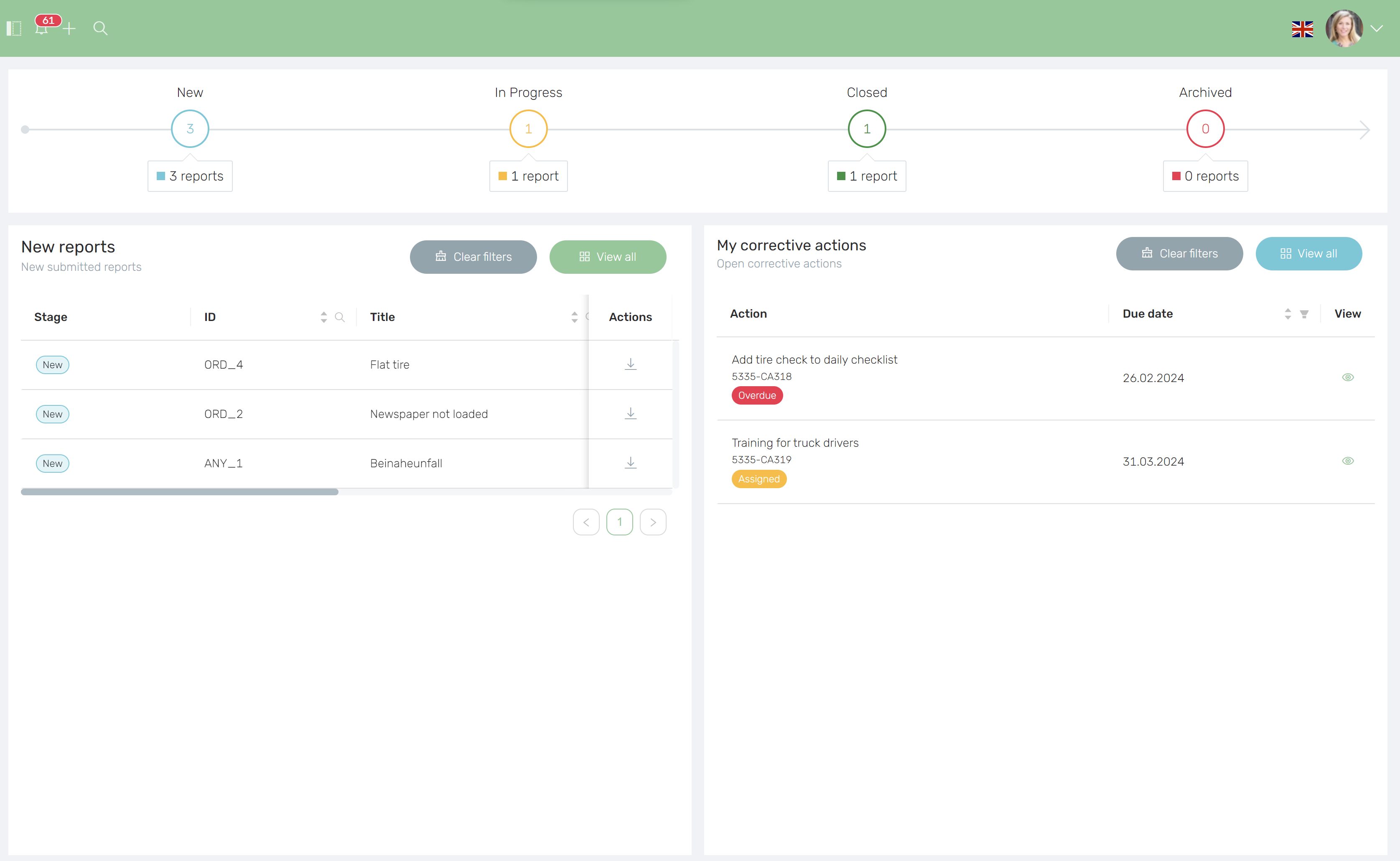Click the reports table horizontal scrollbar
1400x861 pixels.
(179, 492)
